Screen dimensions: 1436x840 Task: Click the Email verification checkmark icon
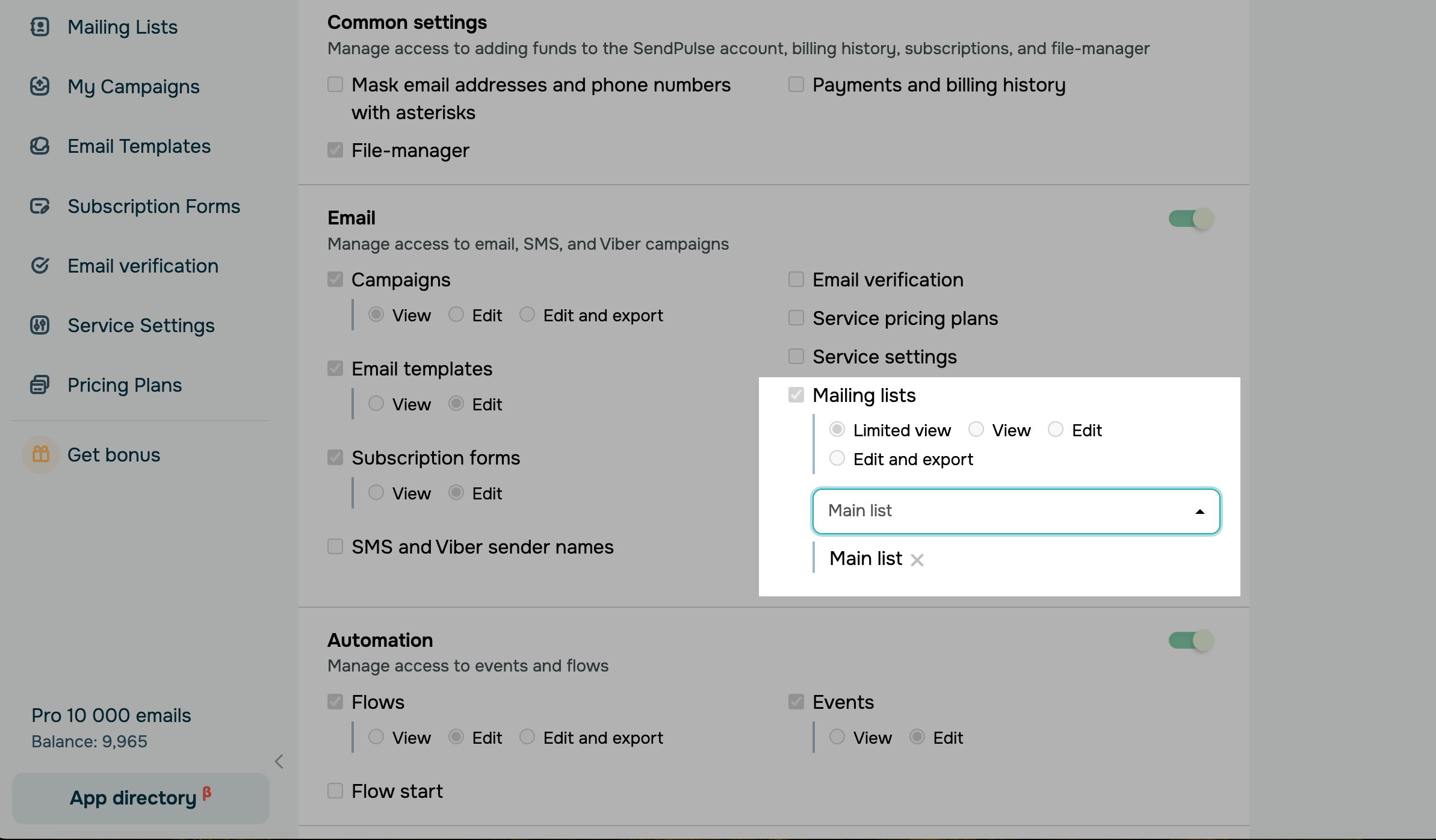point(40,265)
